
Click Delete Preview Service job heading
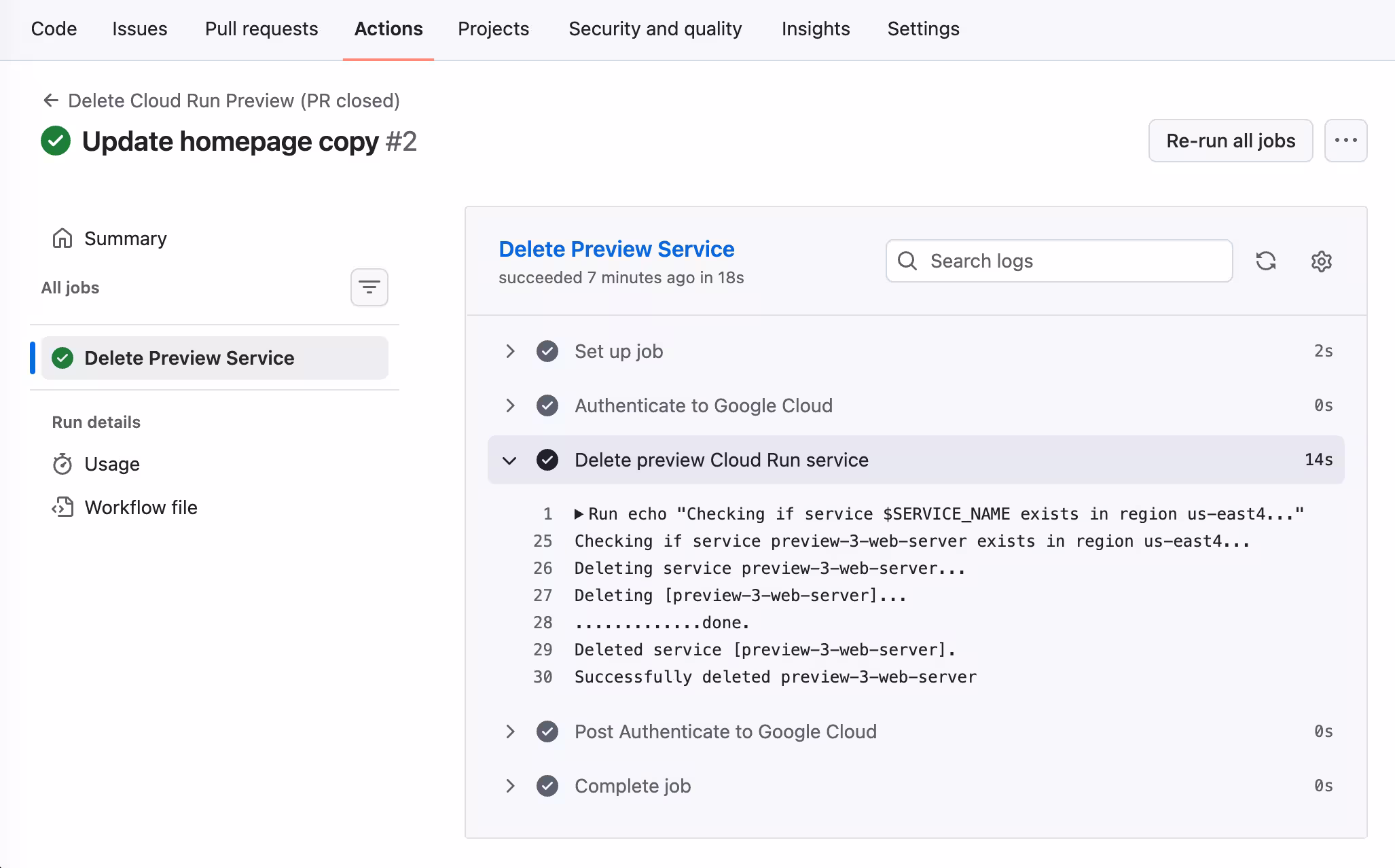(x=616, y=249)
